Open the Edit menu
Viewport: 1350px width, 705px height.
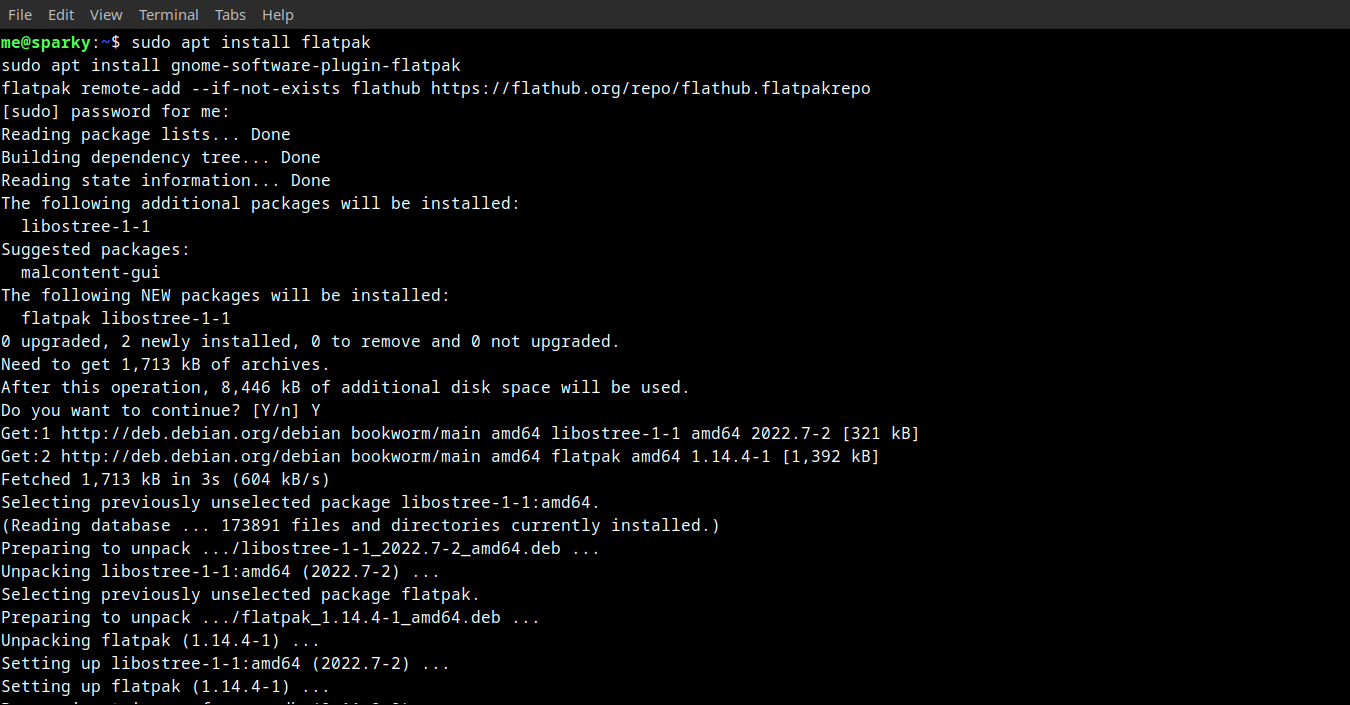pyautogui.click(x=60, y=14)
